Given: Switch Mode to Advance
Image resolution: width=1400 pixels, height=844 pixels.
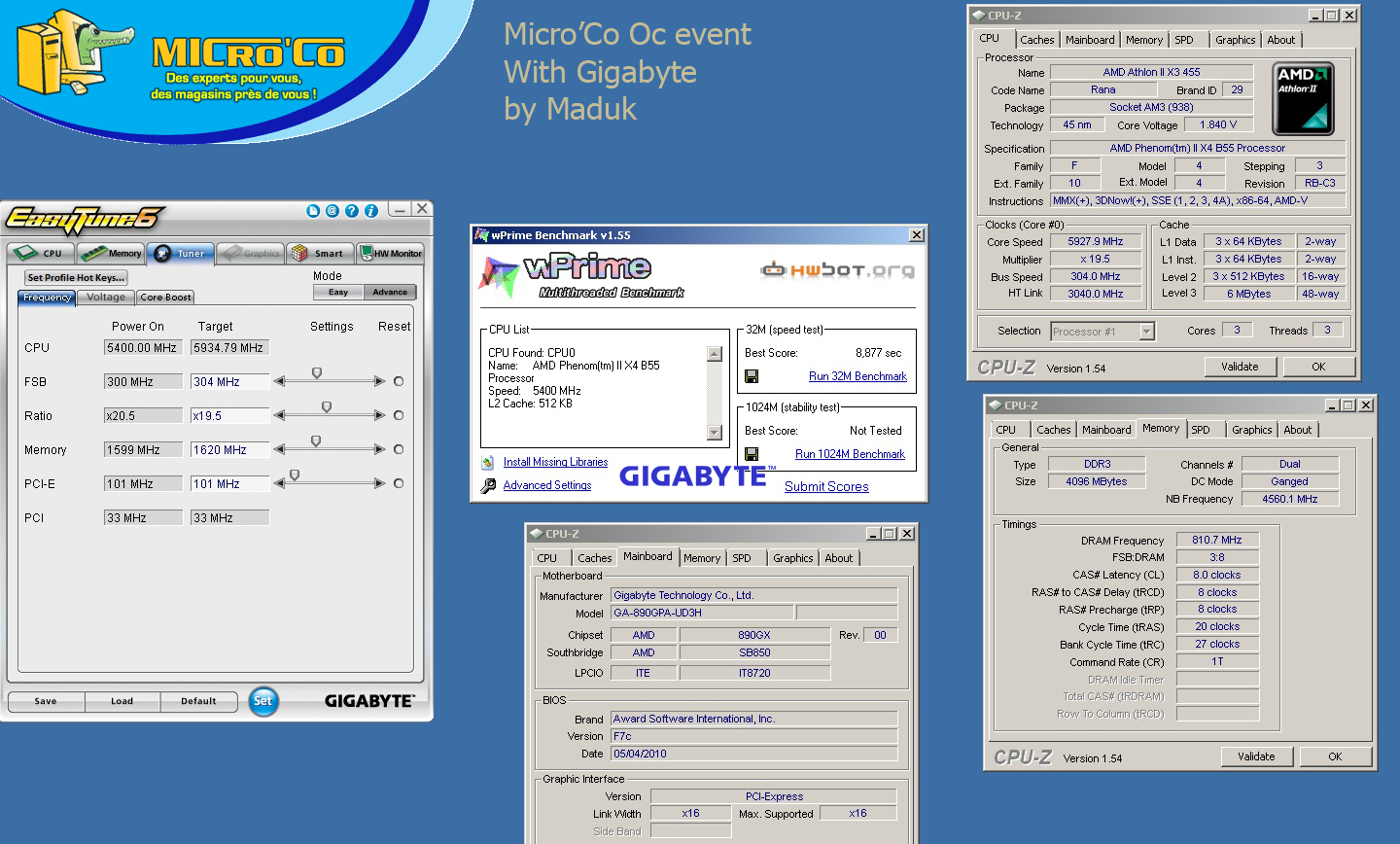Looking at the screenshot, I should pyautogui.click(x=390, y=292).
